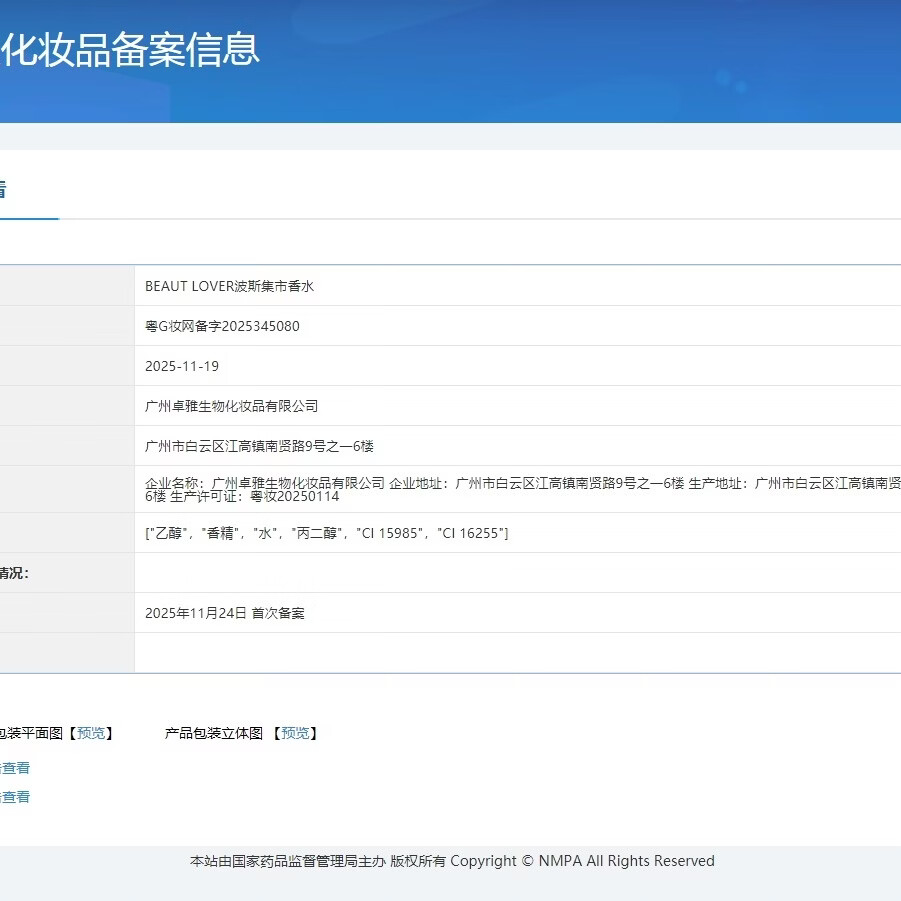This screenshot has width=901, height=901.
Task: Select the product name BEAUT LOVER波斯集市香水
Action: coord(229,286)
